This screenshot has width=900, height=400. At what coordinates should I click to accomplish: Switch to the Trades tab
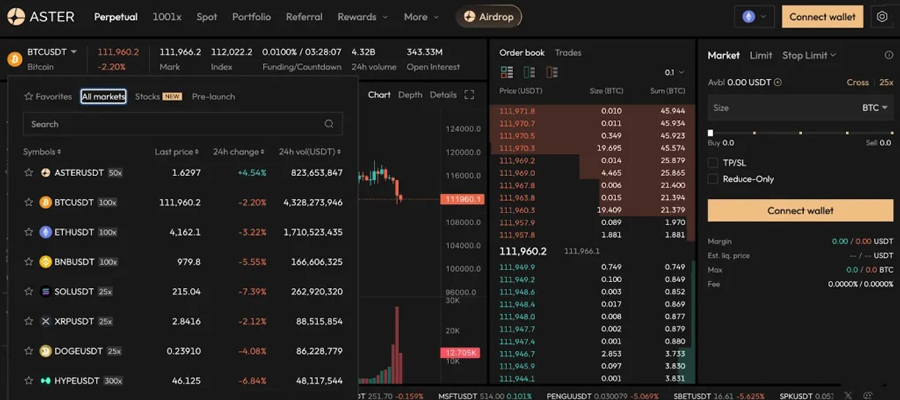(x=568, y=53)
